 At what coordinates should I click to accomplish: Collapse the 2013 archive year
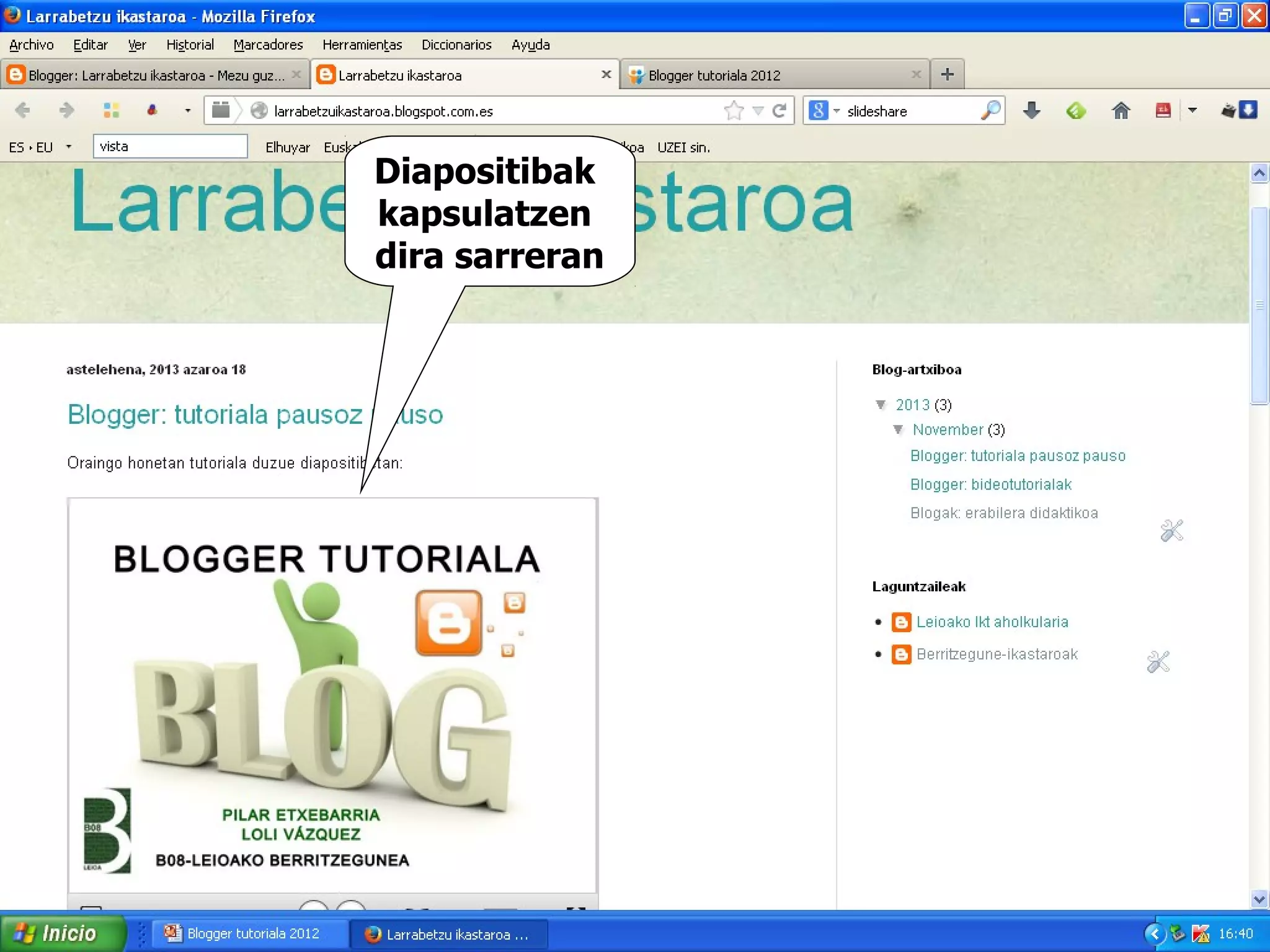(881, 405)
